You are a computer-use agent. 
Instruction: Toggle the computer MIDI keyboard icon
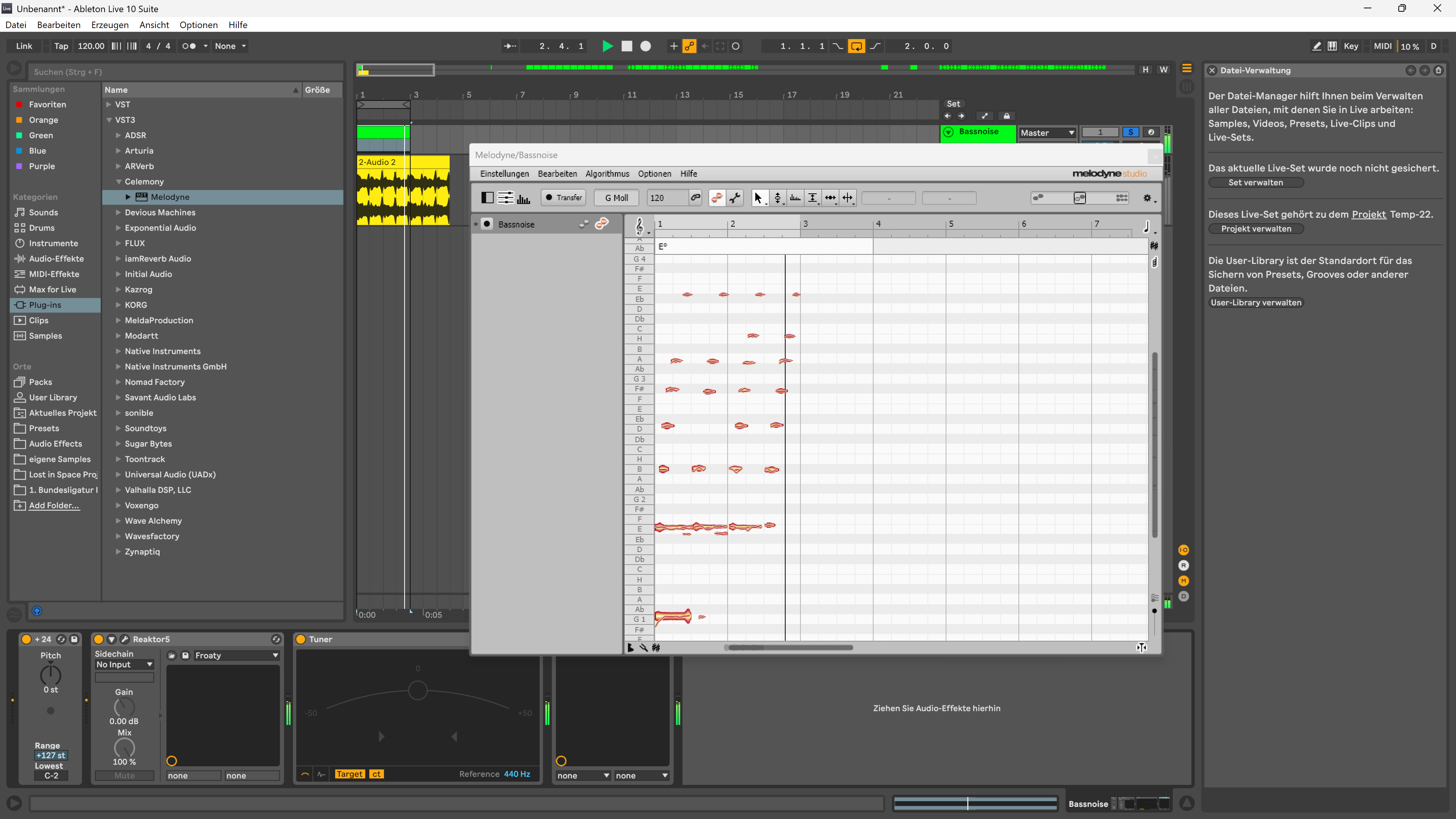tap(1332, 46)
